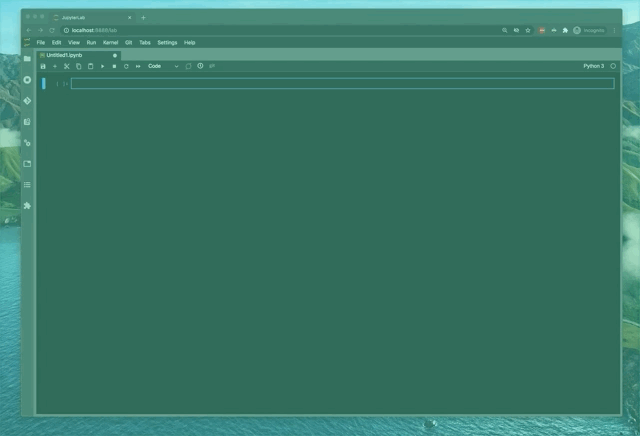Run the selected cell with play icon
The width and height of the screenshot is (640, 436).
click(x=102, y=66)
